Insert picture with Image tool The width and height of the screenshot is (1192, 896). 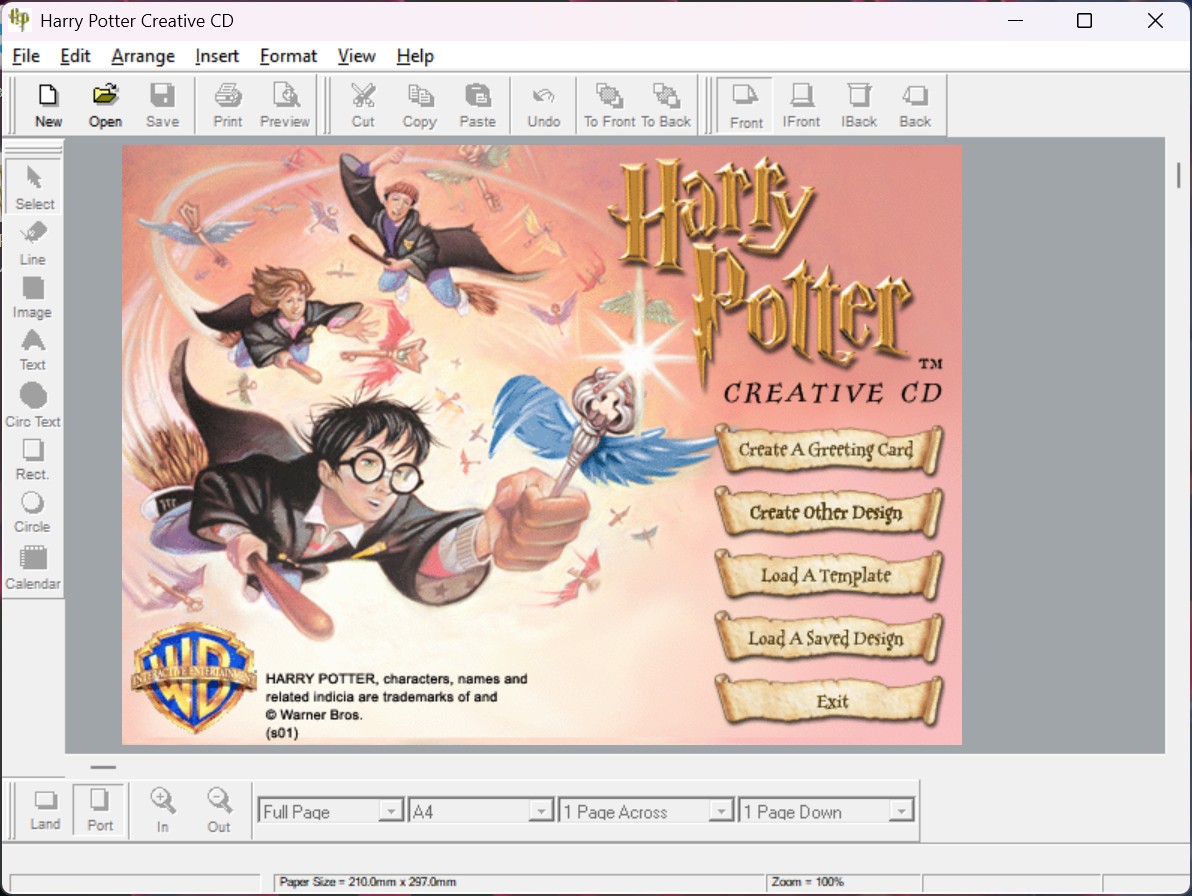33,297
